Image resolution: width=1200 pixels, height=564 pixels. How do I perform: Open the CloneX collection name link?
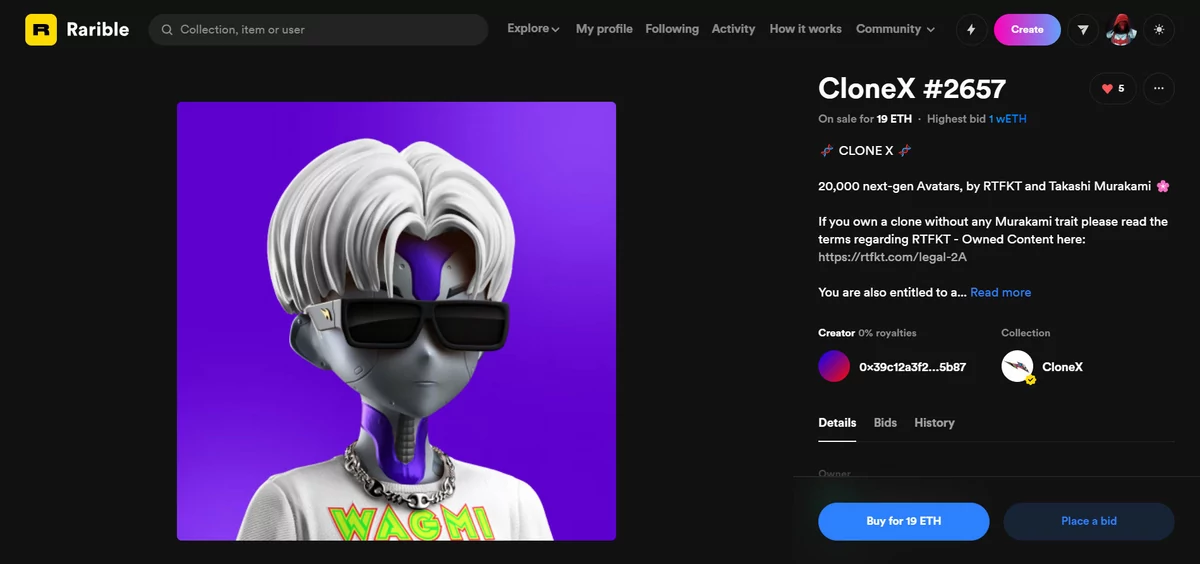1062,367
